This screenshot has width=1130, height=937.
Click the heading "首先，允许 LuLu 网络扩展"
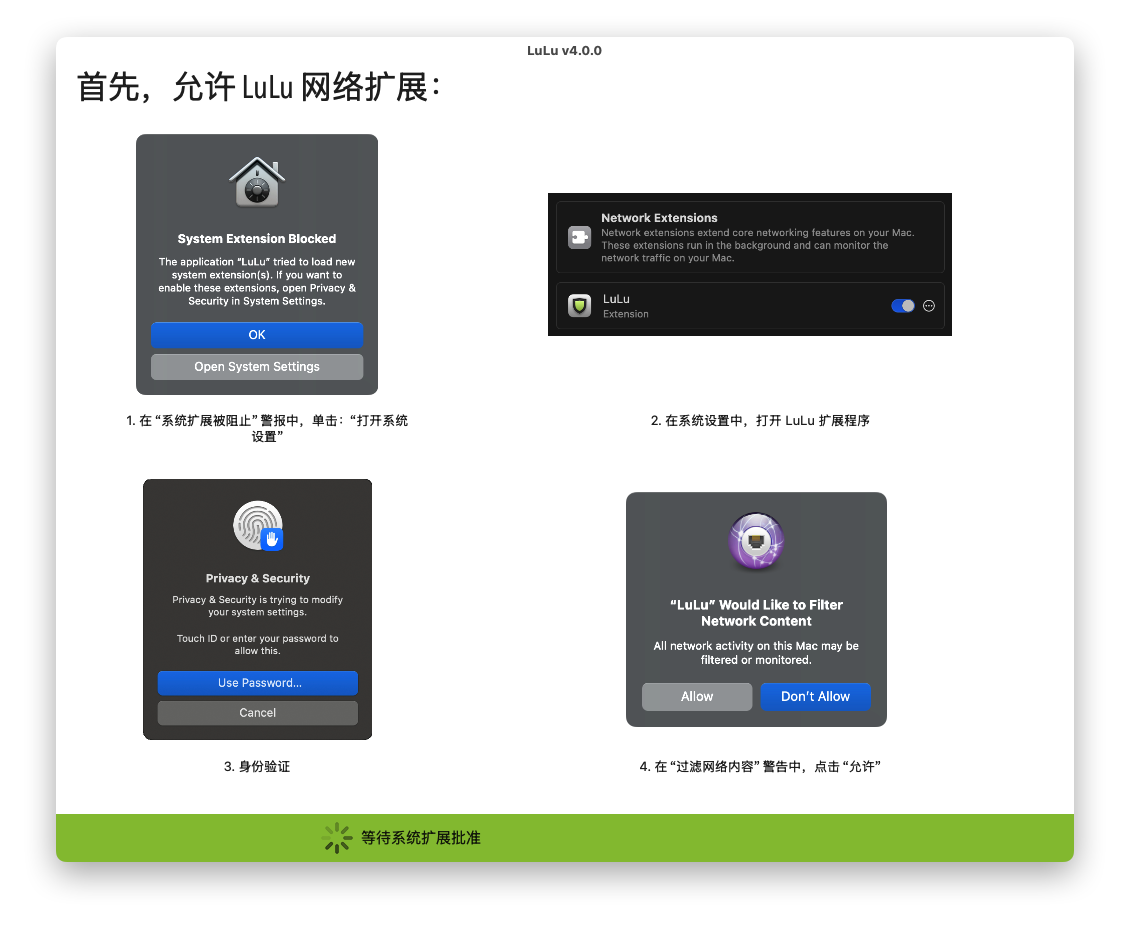(258, 88)
